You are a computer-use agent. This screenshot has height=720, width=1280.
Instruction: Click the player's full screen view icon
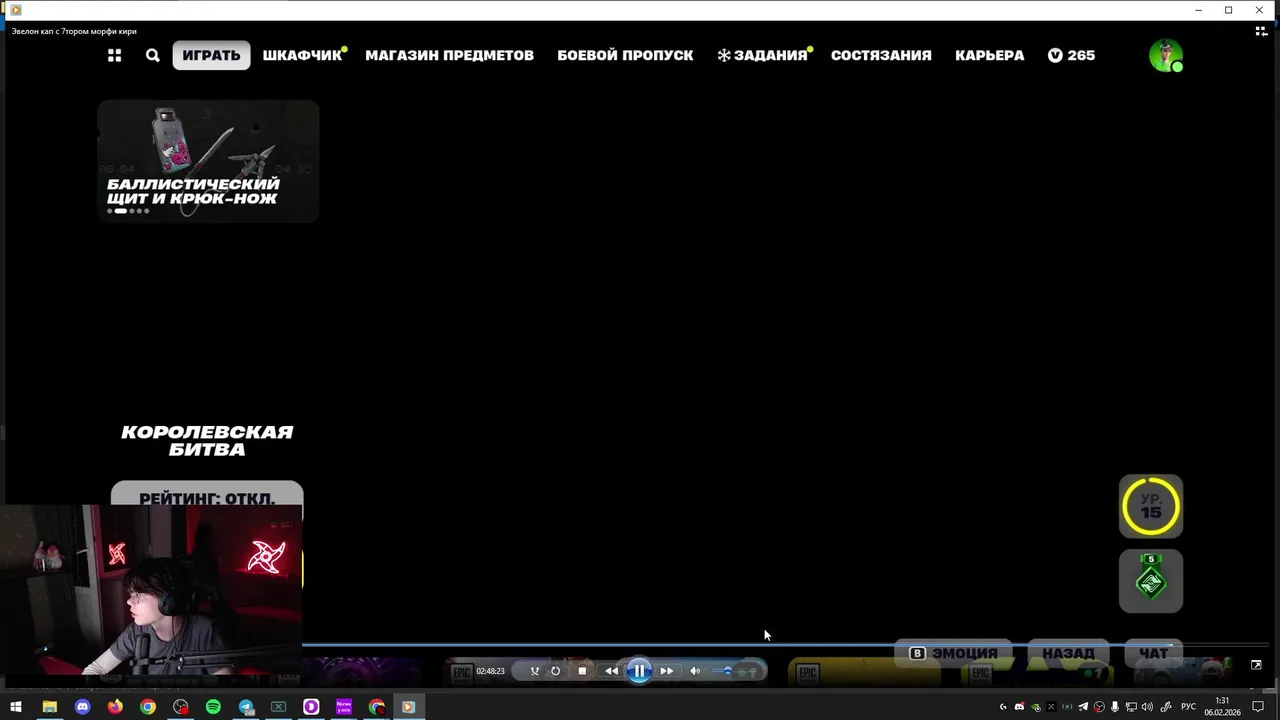pos(1256,665)
